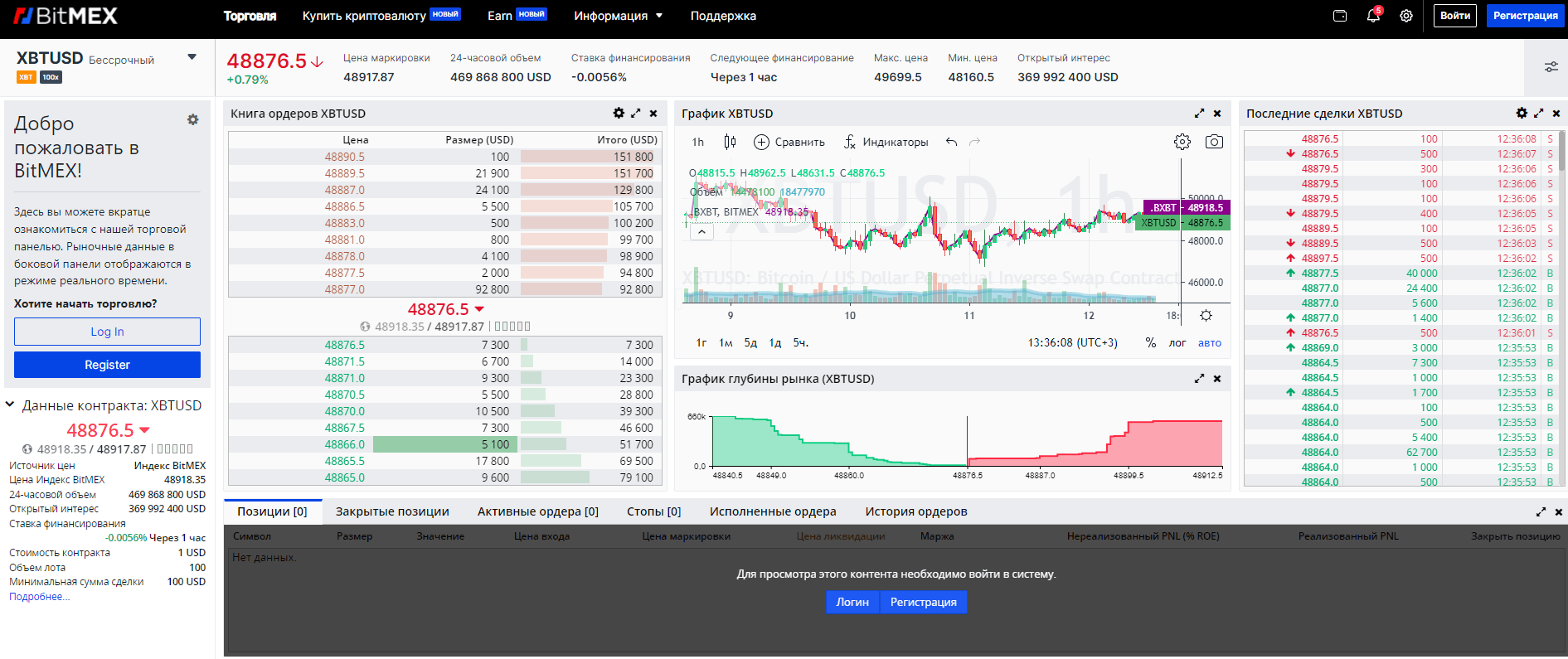Select 1м time range on chart
Screen dimensions: 1568x659
726,342
